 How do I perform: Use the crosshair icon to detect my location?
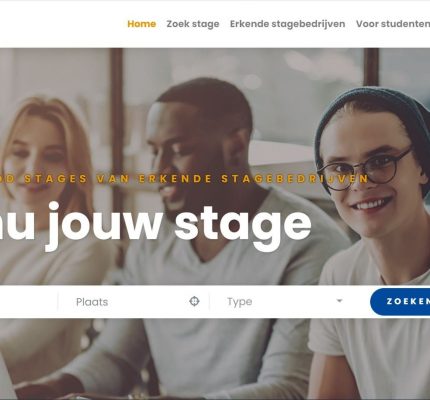click(x=194, y=301)
